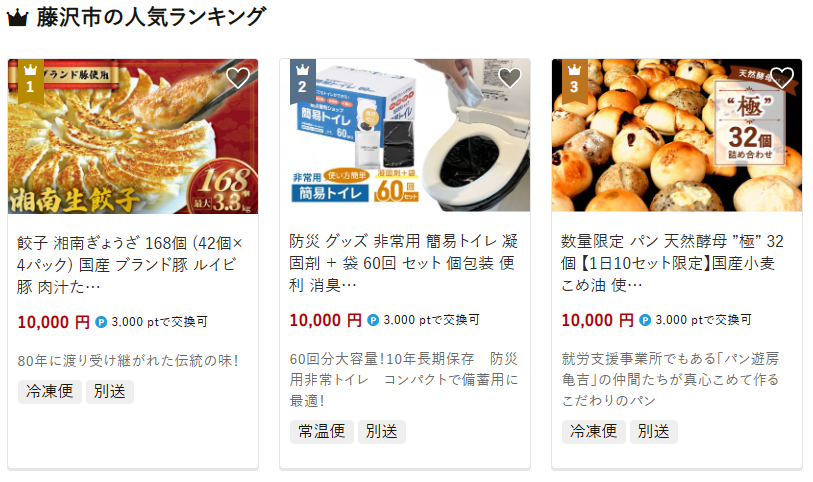Open title link 餃子 湘南ぎょうざ 168個
This screenshot has width=813, height=482.
tap(130, 265)
